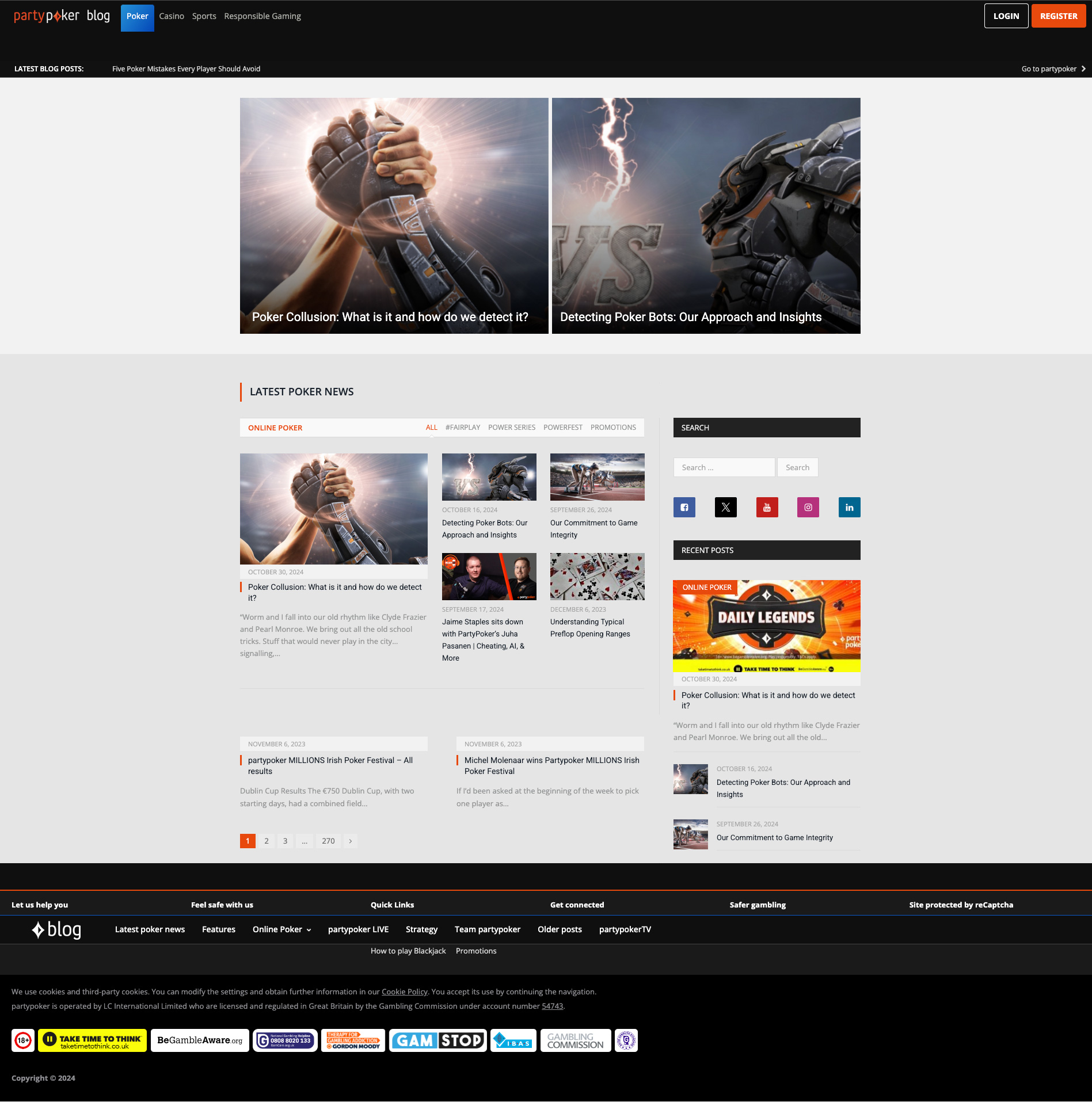
Task: Click the partypoker blog logo in header
Action: coord(62,16)
